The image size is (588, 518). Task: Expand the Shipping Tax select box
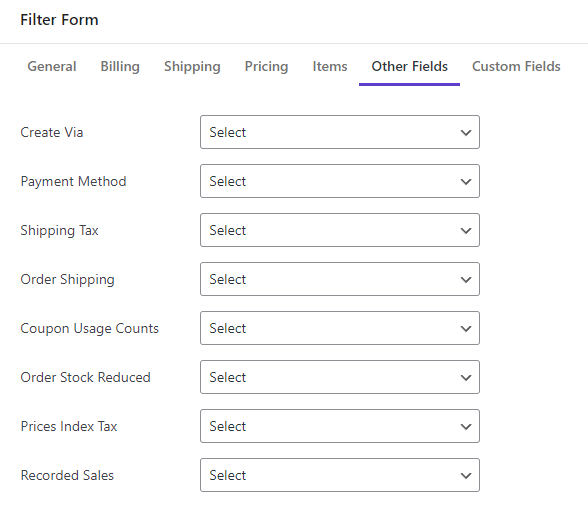[x=340, y=230]
